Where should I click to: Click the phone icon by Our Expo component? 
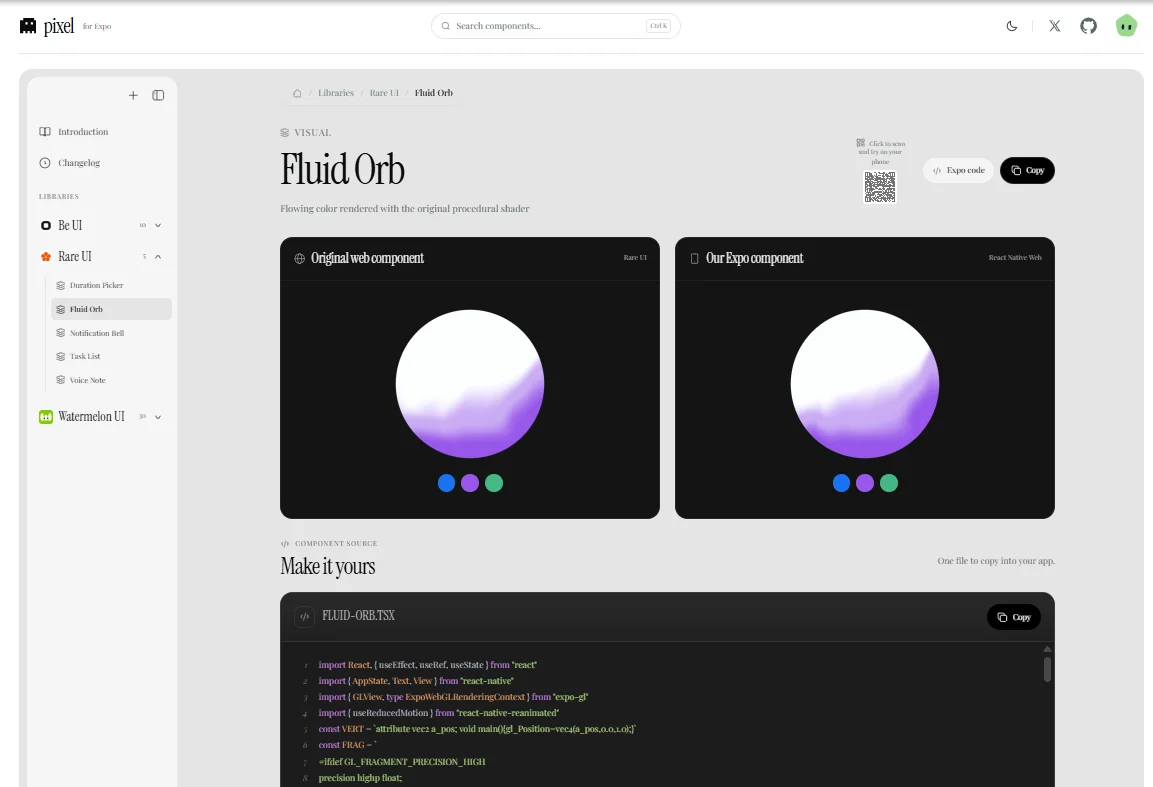coord(694,259)
